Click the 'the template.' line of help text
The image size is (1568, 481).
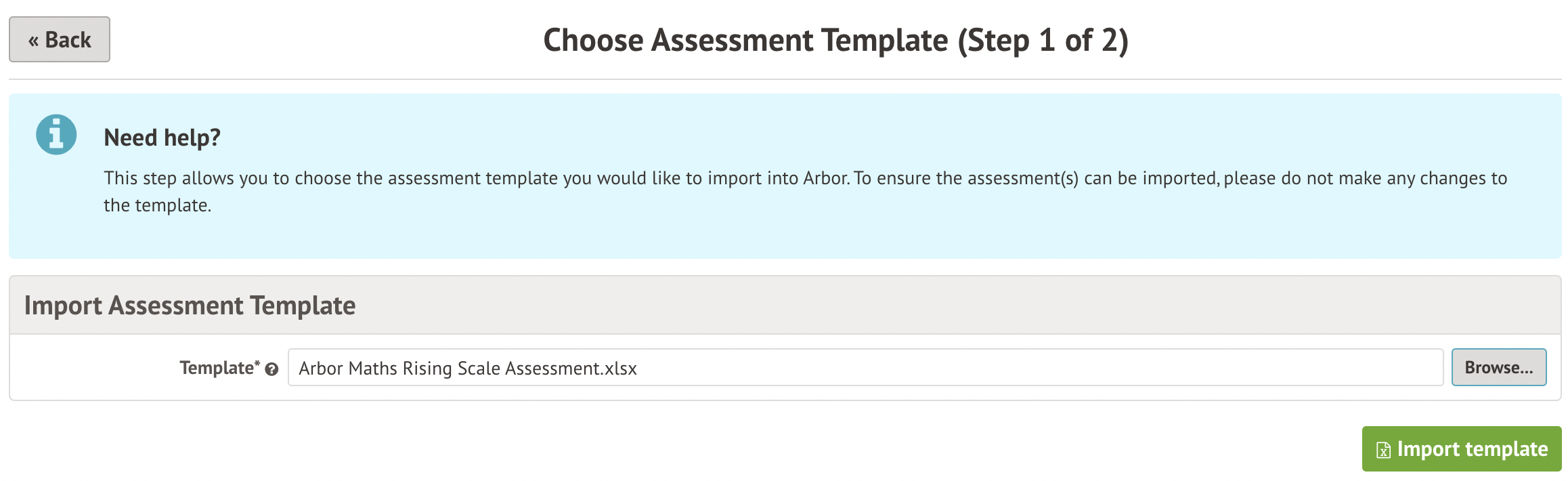click(x=157, y=205)
